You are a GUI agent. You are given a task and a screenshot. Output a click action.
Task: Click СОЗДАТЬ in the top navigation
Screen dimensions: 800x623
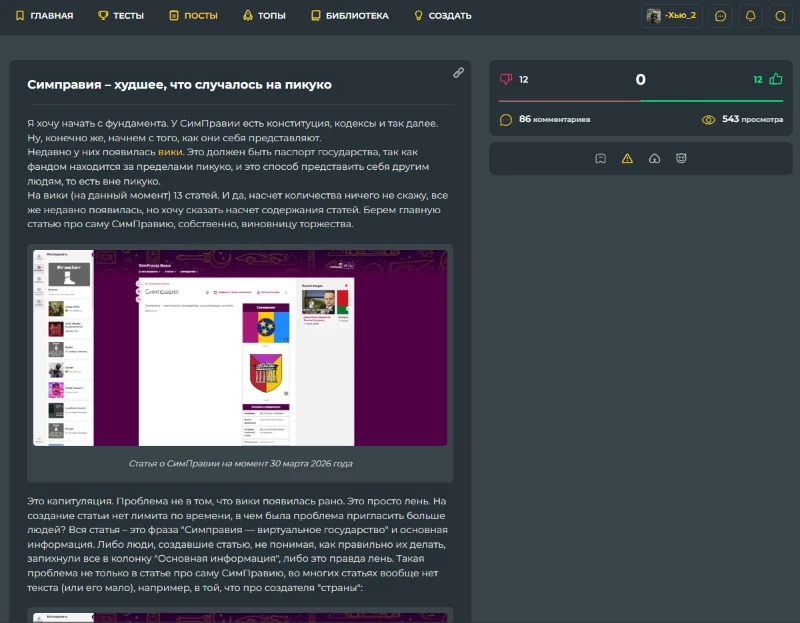coord(443,16)
